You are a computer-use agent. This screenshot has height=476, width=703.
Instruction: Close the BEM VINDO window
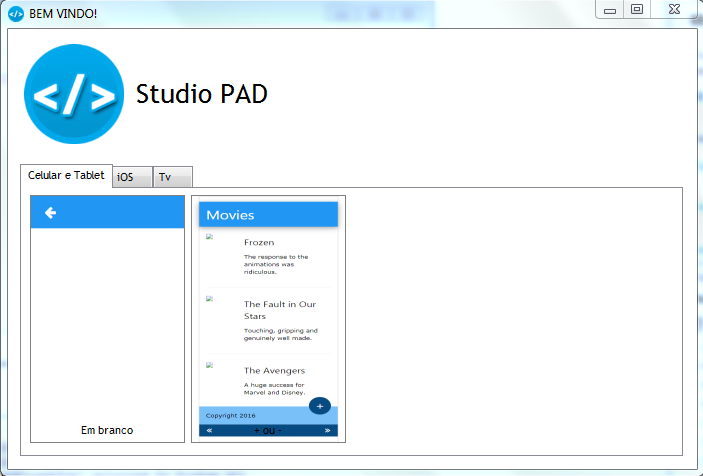(674, 9)
